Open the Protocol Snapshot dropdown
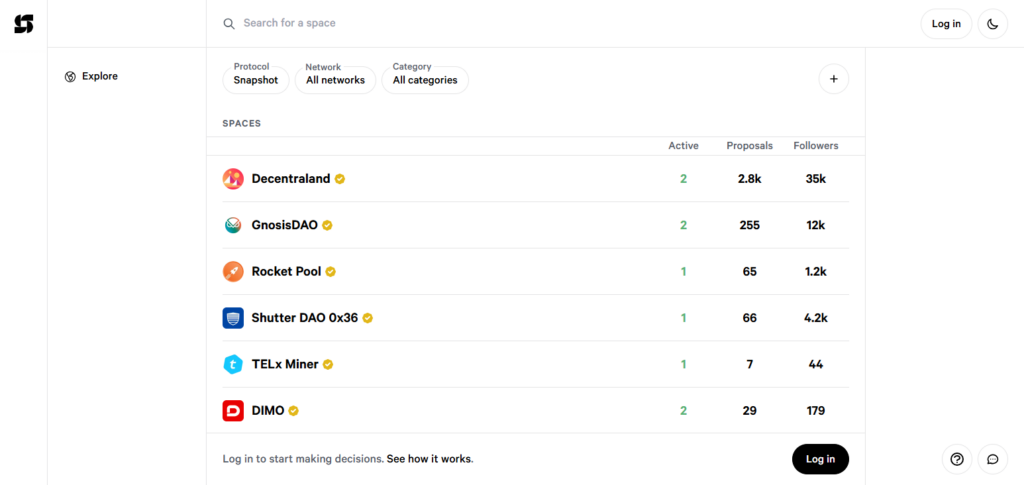Screen dimensions: 1024x485 pyautogui.click(x=256, y=80)
